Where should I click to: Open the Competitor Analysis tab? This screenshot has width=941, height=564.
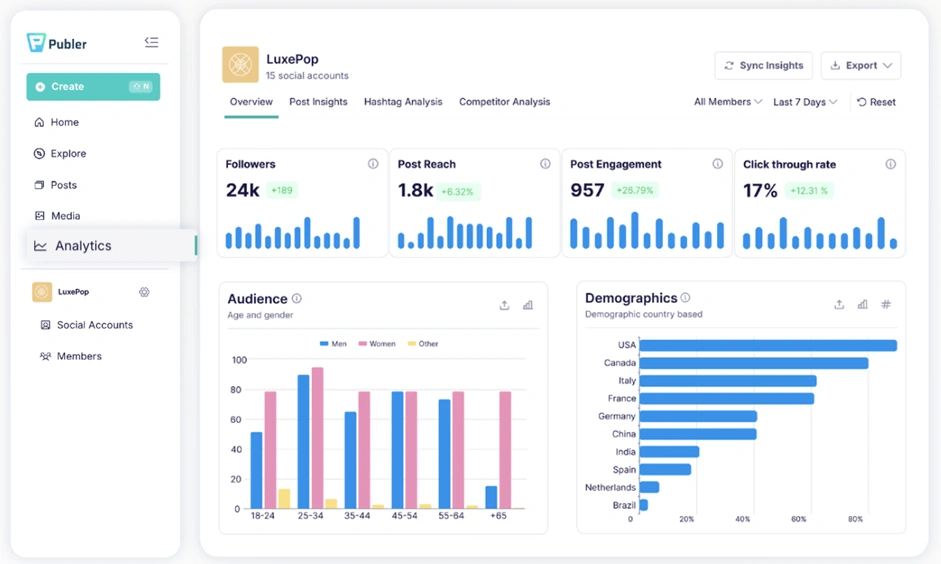tap(504, 102)
